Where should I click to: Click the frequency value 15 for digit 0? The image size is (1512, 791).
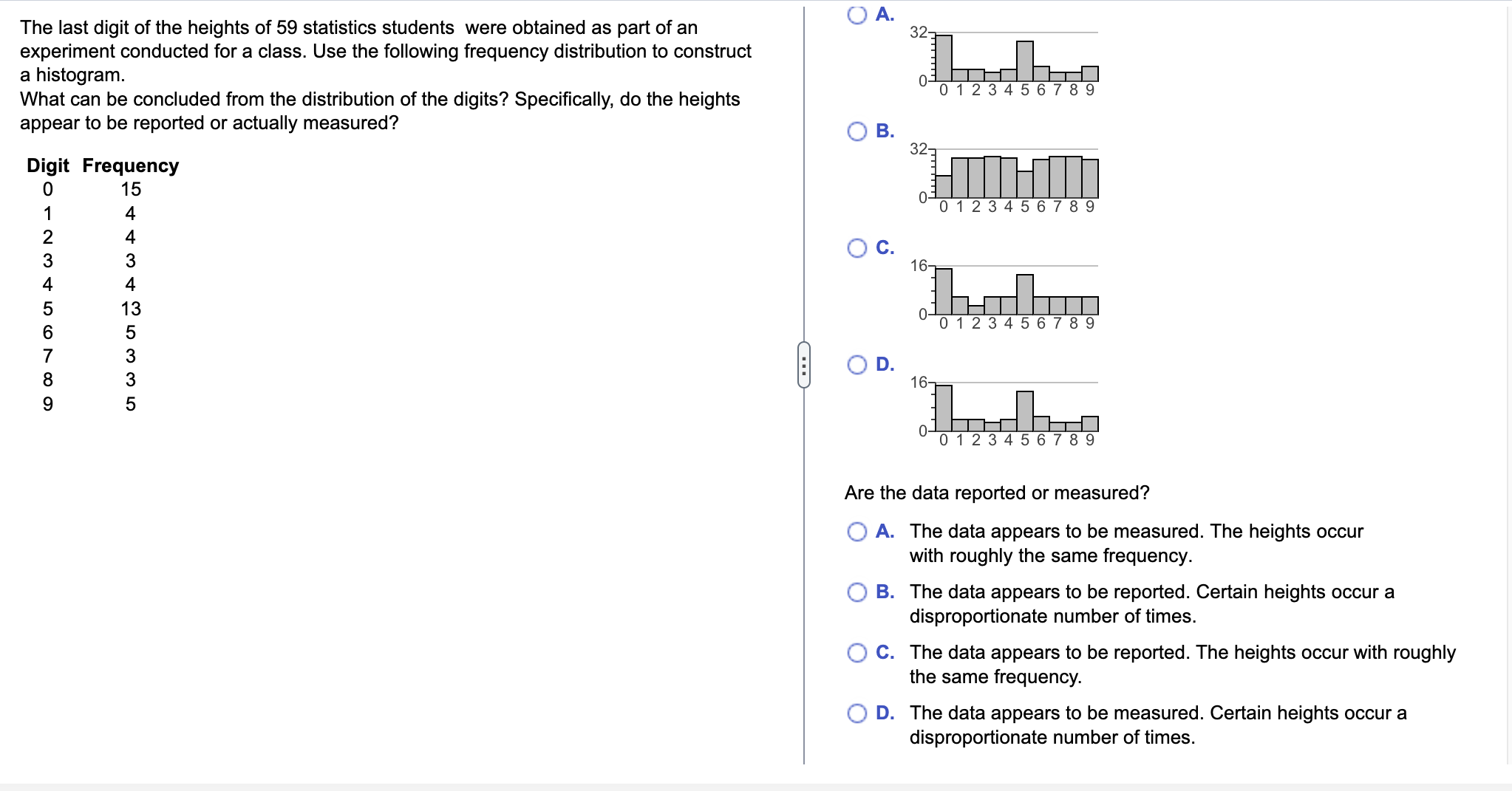click(131, 190)
